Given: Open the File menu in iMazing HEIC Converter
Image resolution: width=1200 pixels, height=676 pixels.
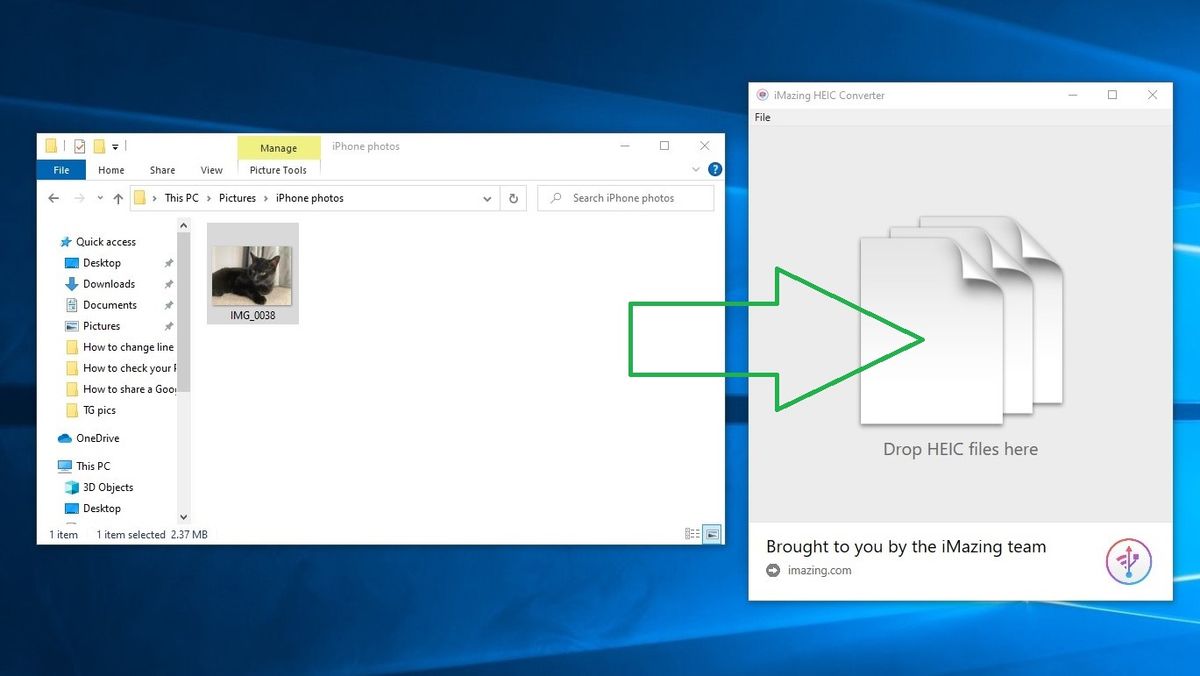Looking at the screenshot, I should (x=762, y=117).
